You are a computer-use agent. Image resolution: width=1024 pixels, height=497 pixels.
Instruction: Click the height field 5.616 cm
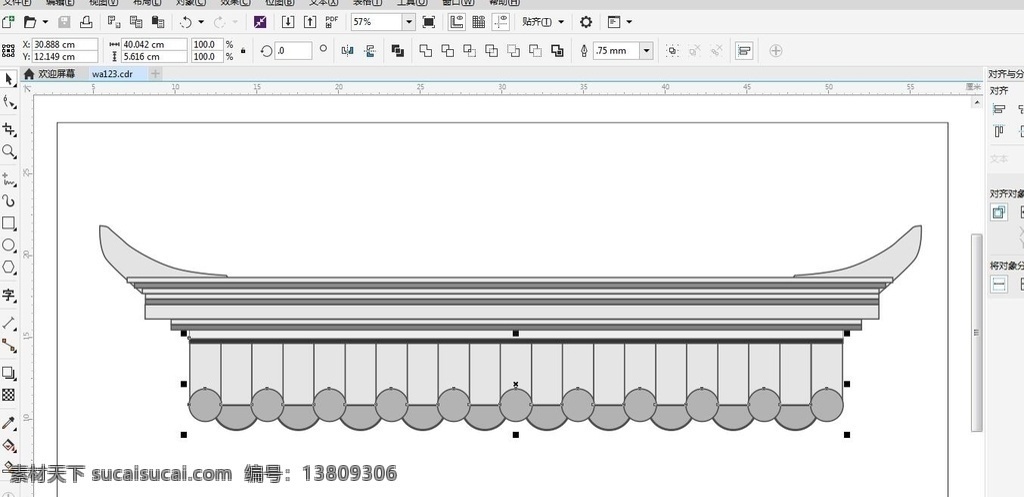pyautogui.click(x=154, y=56)
